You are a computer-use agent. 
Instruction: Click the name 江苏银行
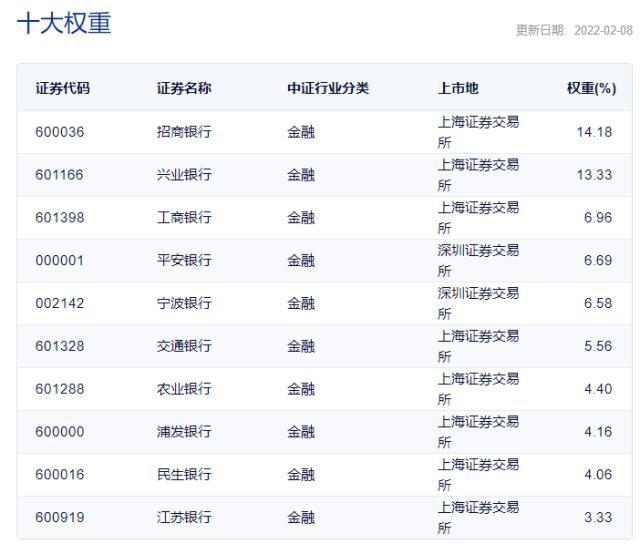(x=184, y=517)
